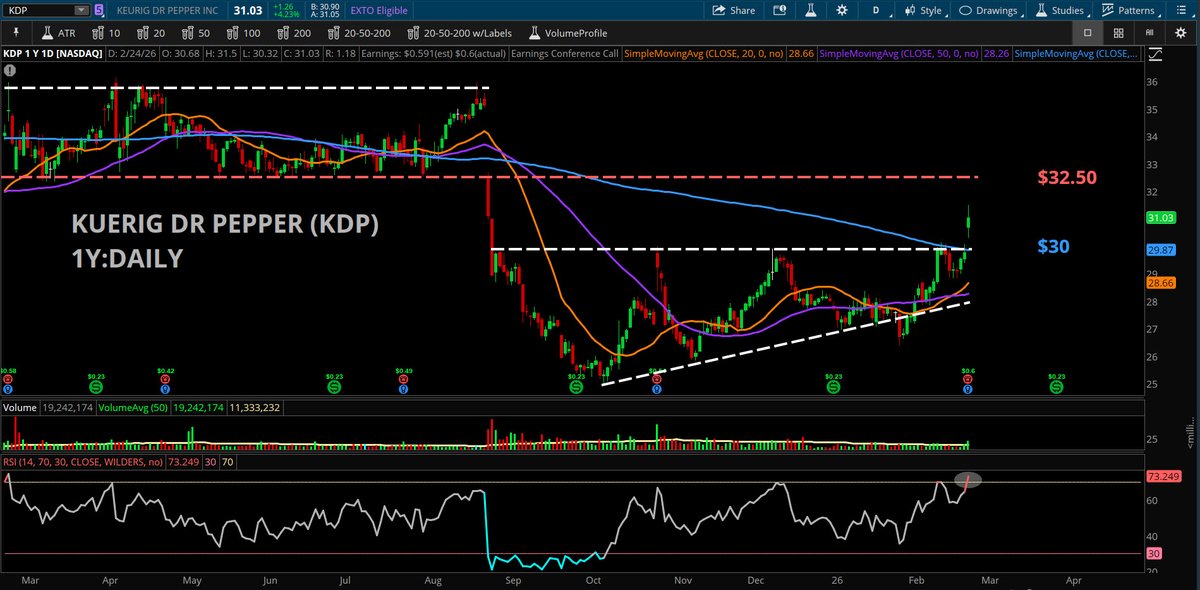Image resolution: width=1200 pixels, height=590 pixels.
Task: Click the Volume study label
Action: pyautogui.click(x=19, y=407)
